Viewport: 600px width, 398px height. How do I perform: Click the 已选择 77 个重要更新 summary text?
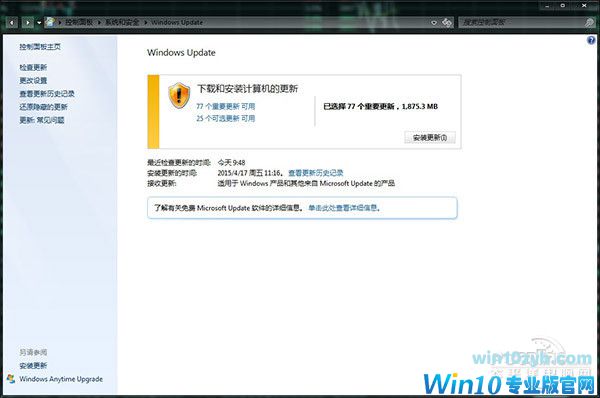click(380, 106)
